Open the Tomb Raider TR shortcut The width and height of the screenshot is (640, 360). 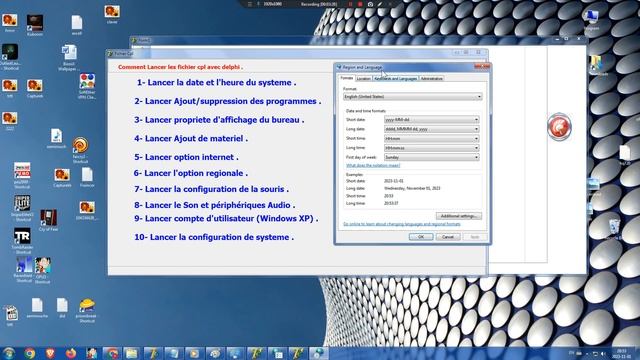(x=22, y=241)
